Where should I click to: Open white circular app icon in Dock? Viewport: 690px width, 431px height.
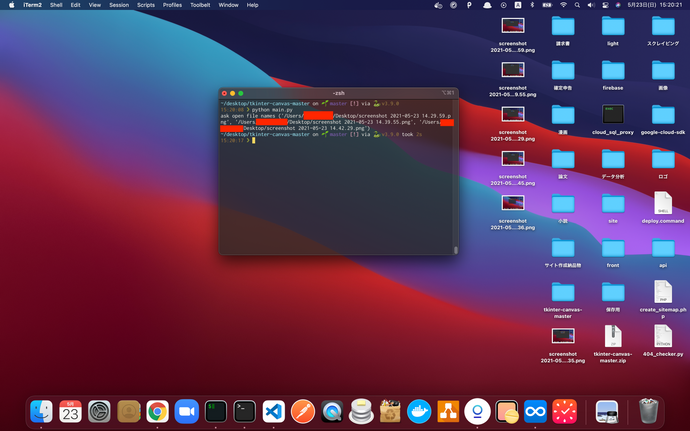pos(477,412)
